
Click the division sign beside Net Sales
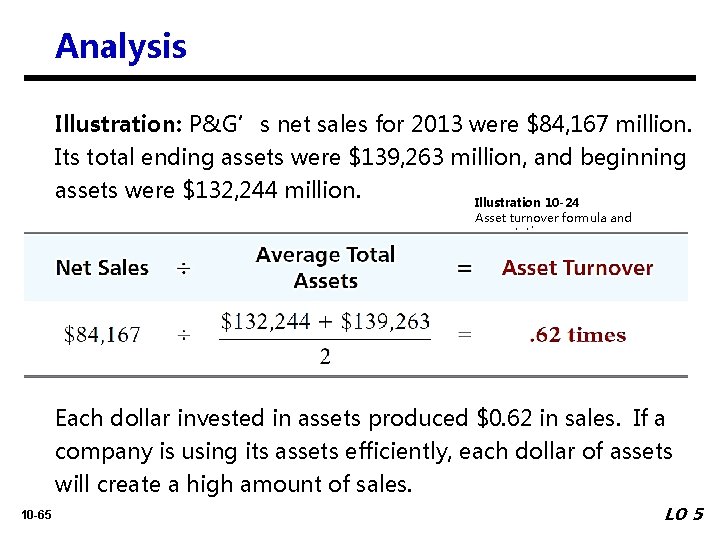click(x=184, y=268)
